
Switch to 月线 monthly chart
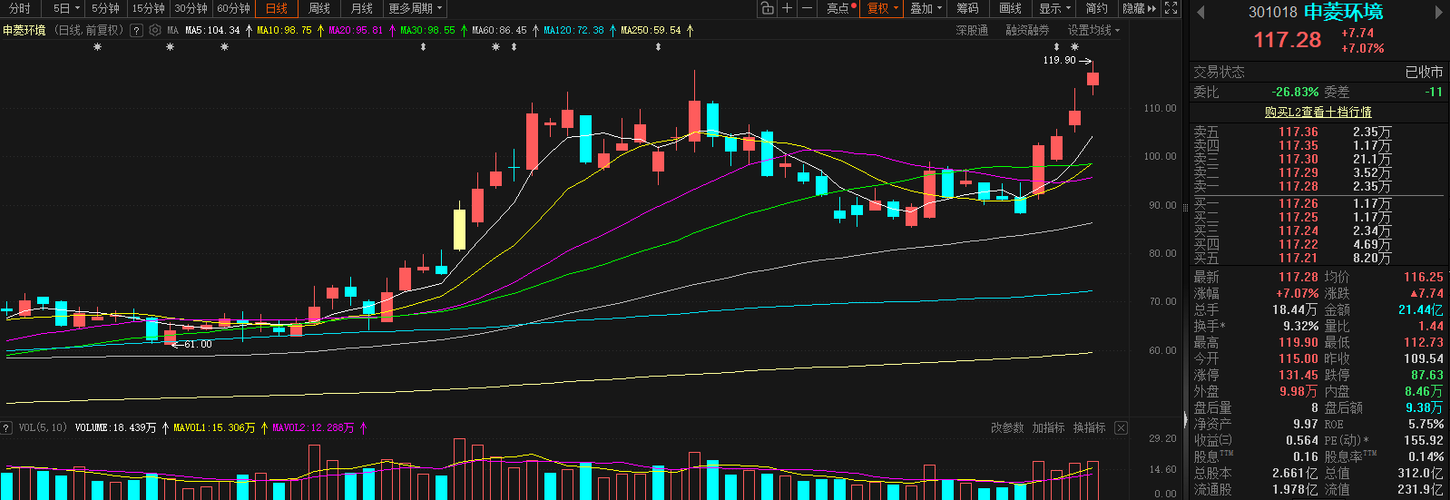tap(361, 9)
